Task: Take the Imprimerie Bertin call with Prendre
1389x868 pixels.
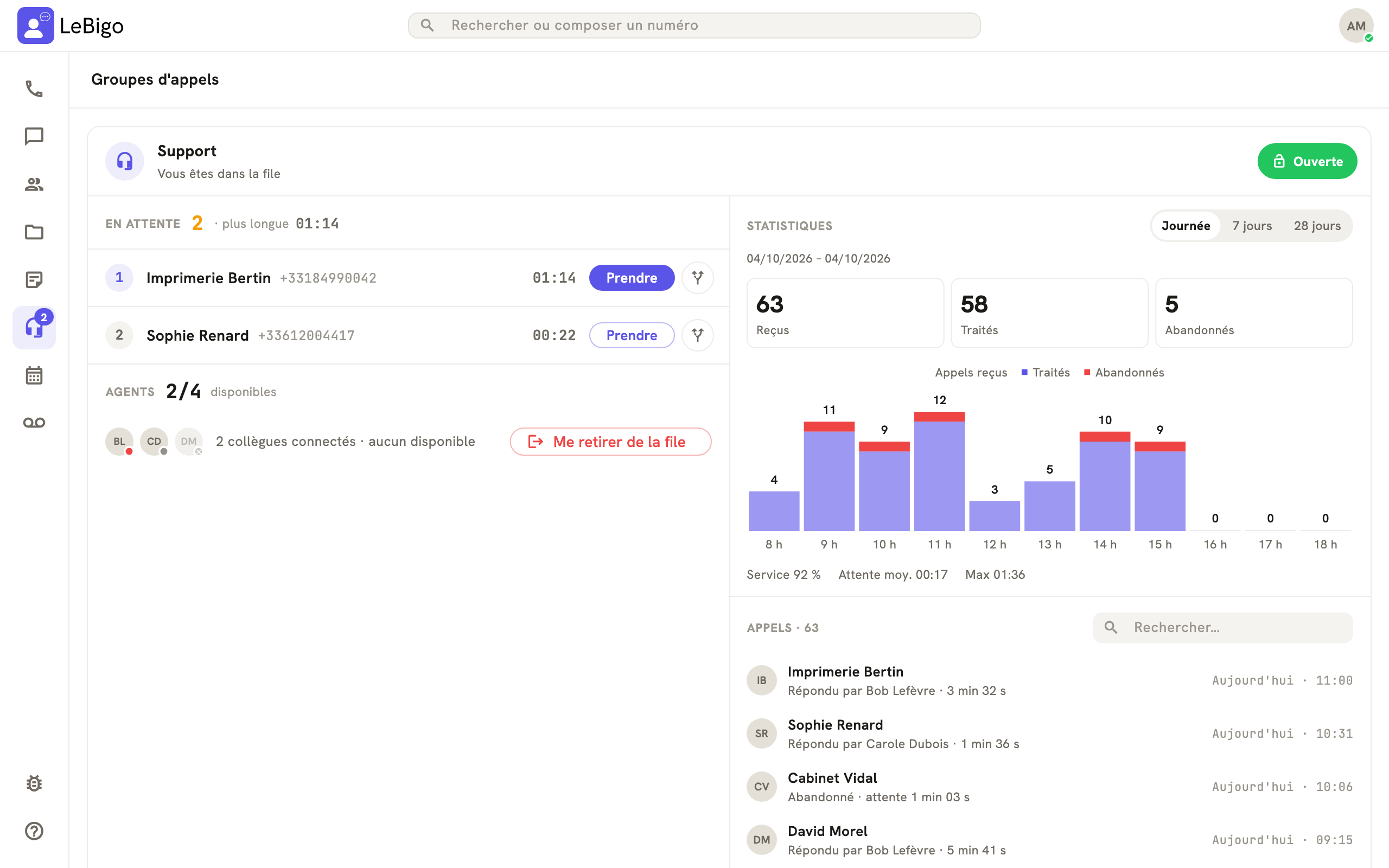Action: tap(632, 278)
